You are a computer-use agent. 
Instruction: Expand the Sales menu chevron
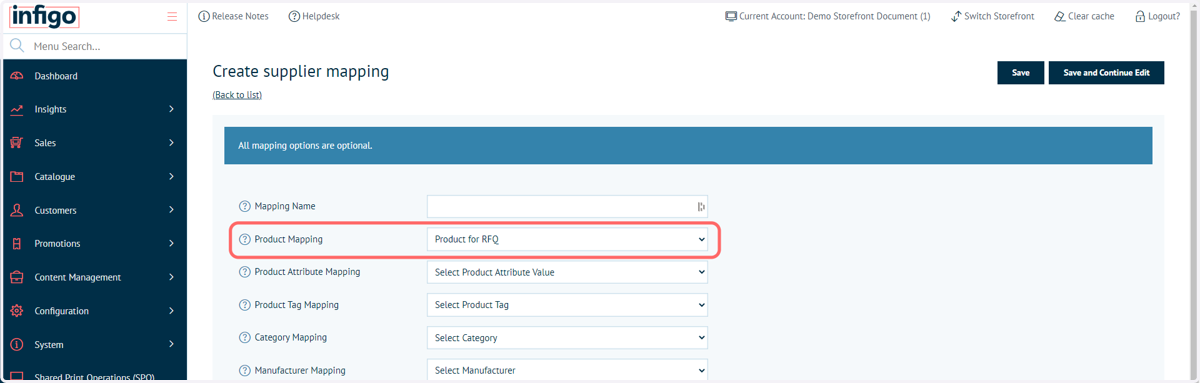[x=171, y=143]
